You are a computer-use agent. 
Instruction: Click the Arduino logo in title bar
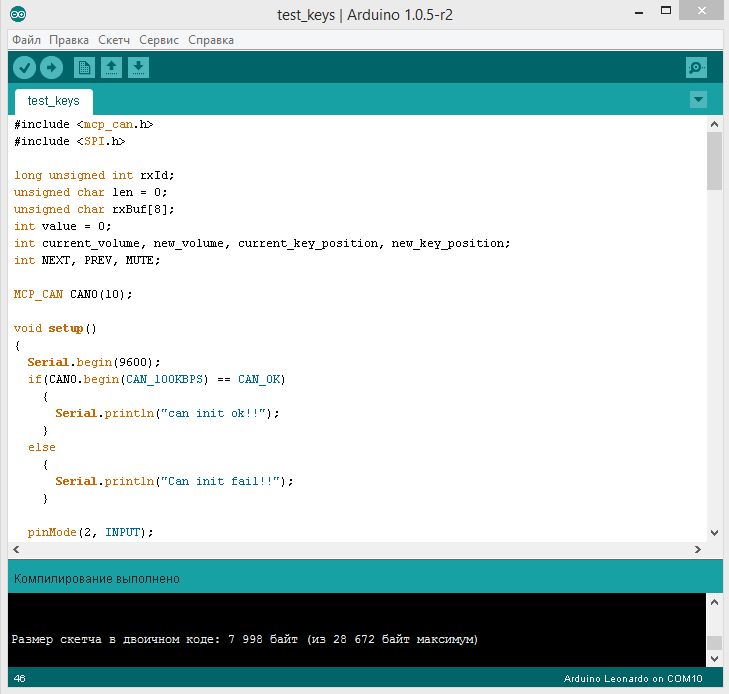20,14
